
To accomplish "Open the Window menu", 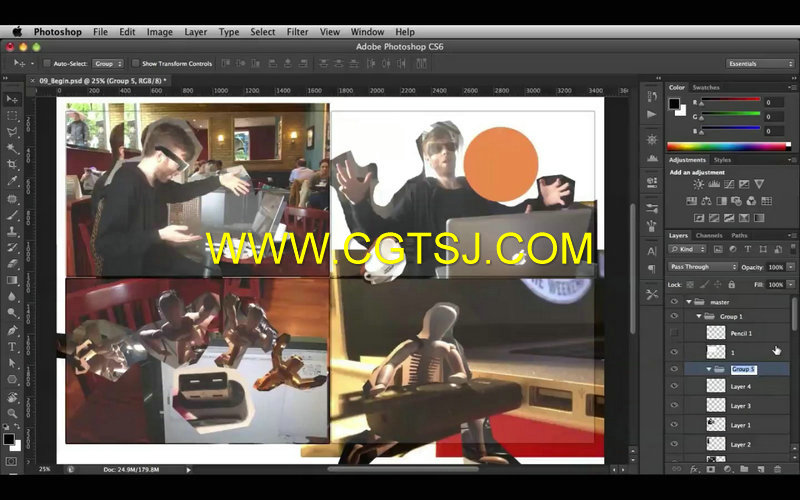I will coord(367,32).
